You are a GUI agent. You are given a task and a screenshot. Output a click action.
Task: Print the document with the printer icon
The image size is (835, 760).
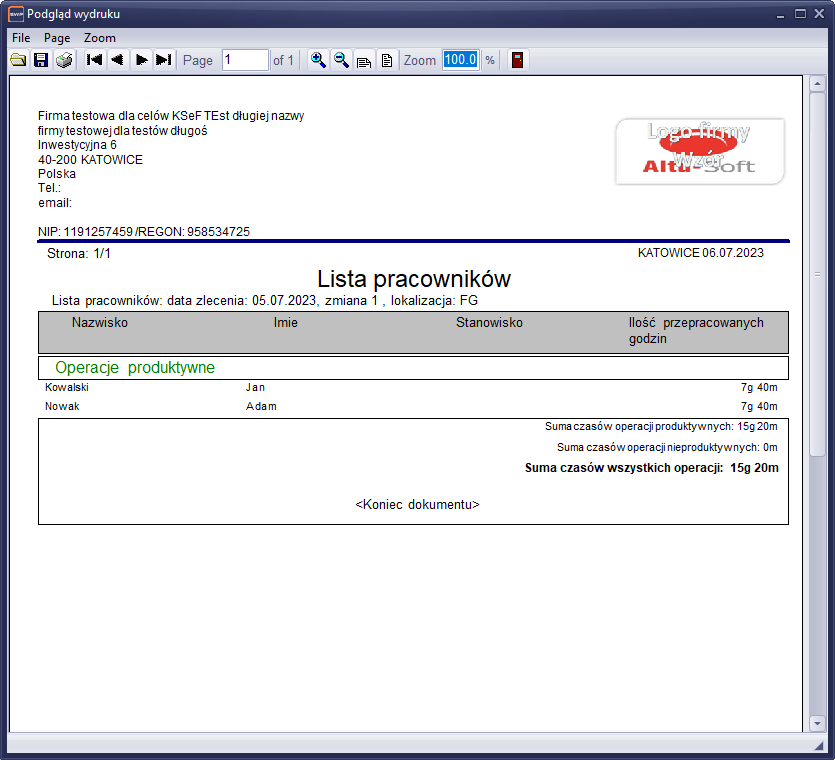tap(64, 60)
